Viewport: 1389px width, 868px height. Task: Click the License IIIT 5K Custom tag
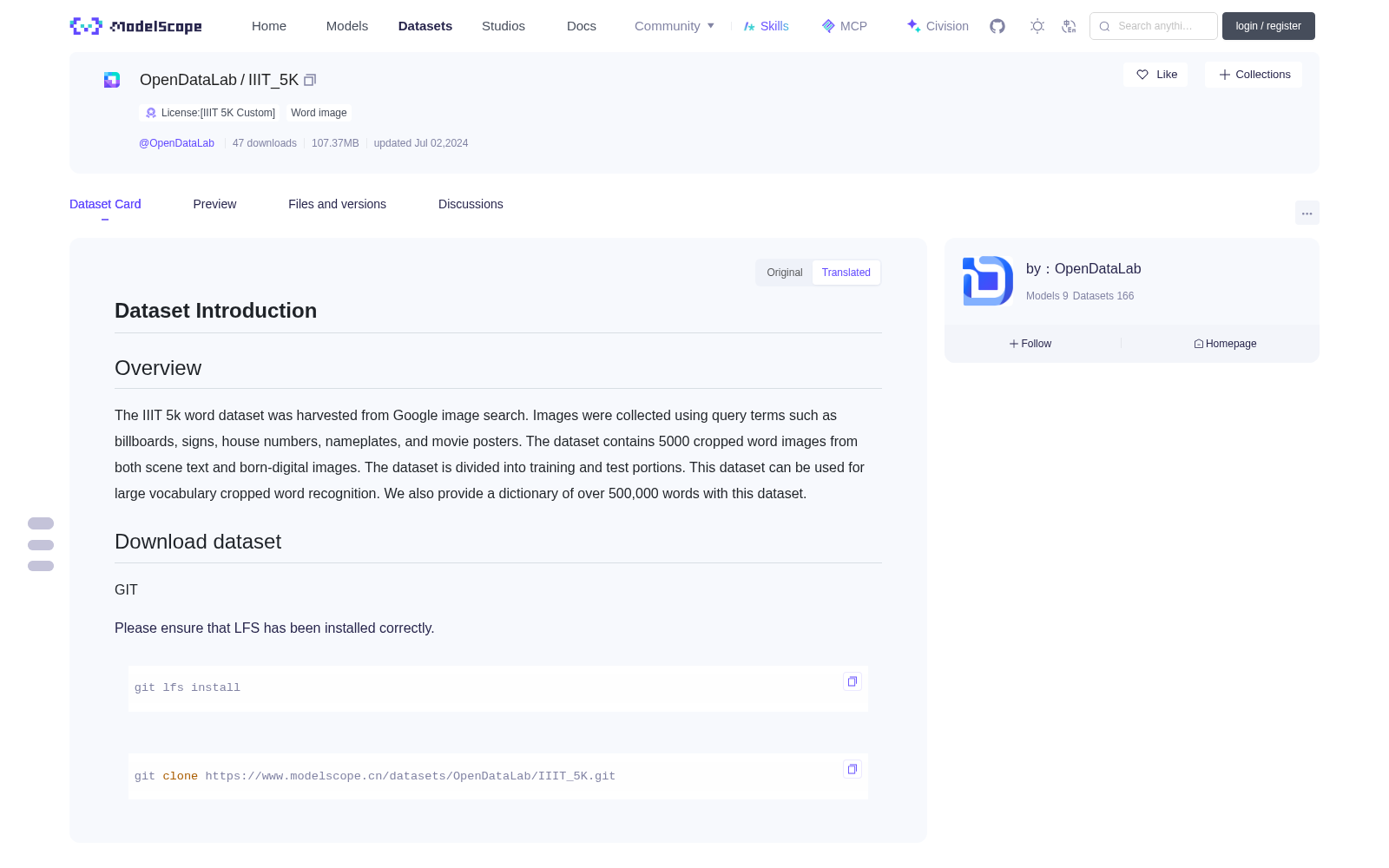point(210,113)
